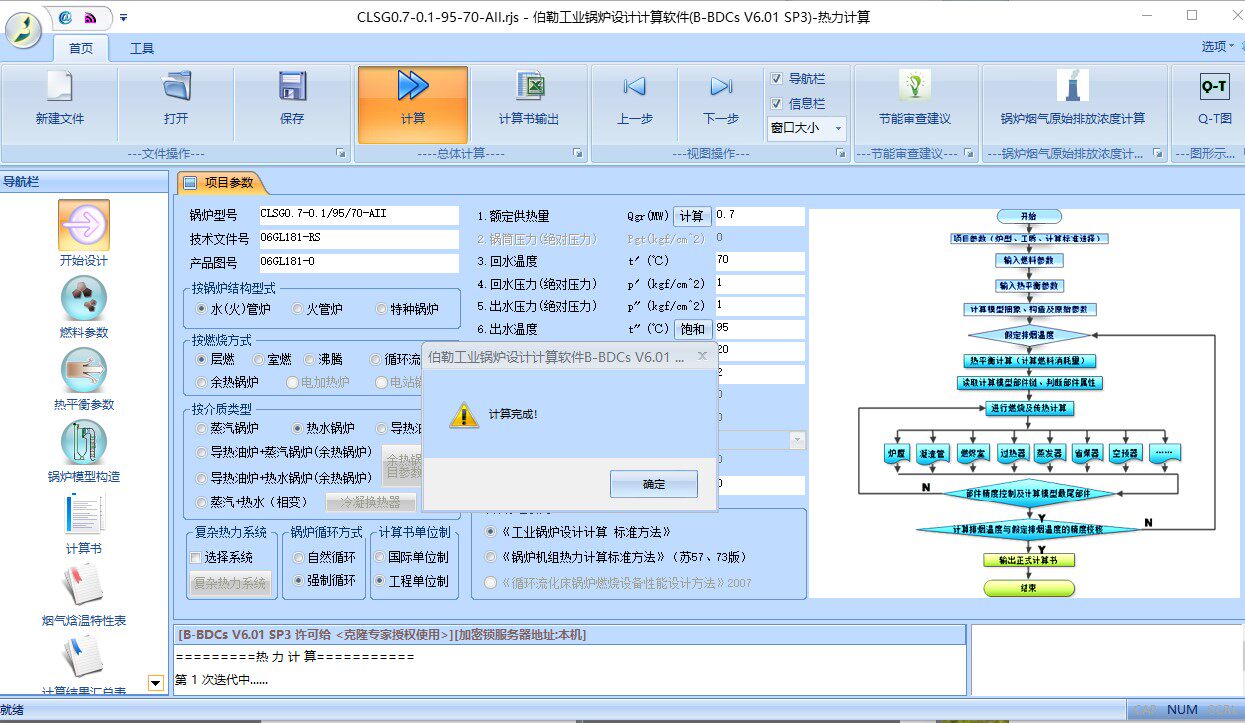Select 《锅炉机组热力计算标准方法》 radio
Image resolution: width=1245 pixels, height=723 pixels.
(x=490, y=557)
